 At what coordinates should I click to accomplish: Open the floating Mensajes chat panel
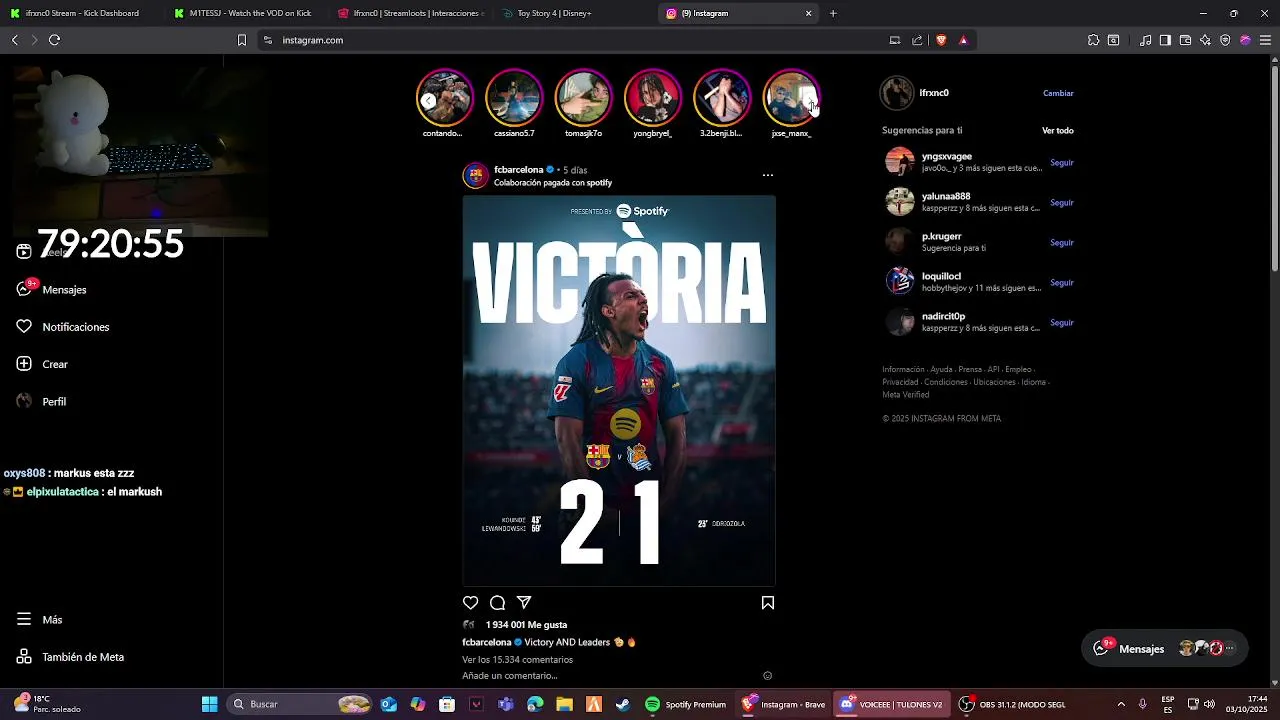pyautogui.click(x=1165, y=648)
